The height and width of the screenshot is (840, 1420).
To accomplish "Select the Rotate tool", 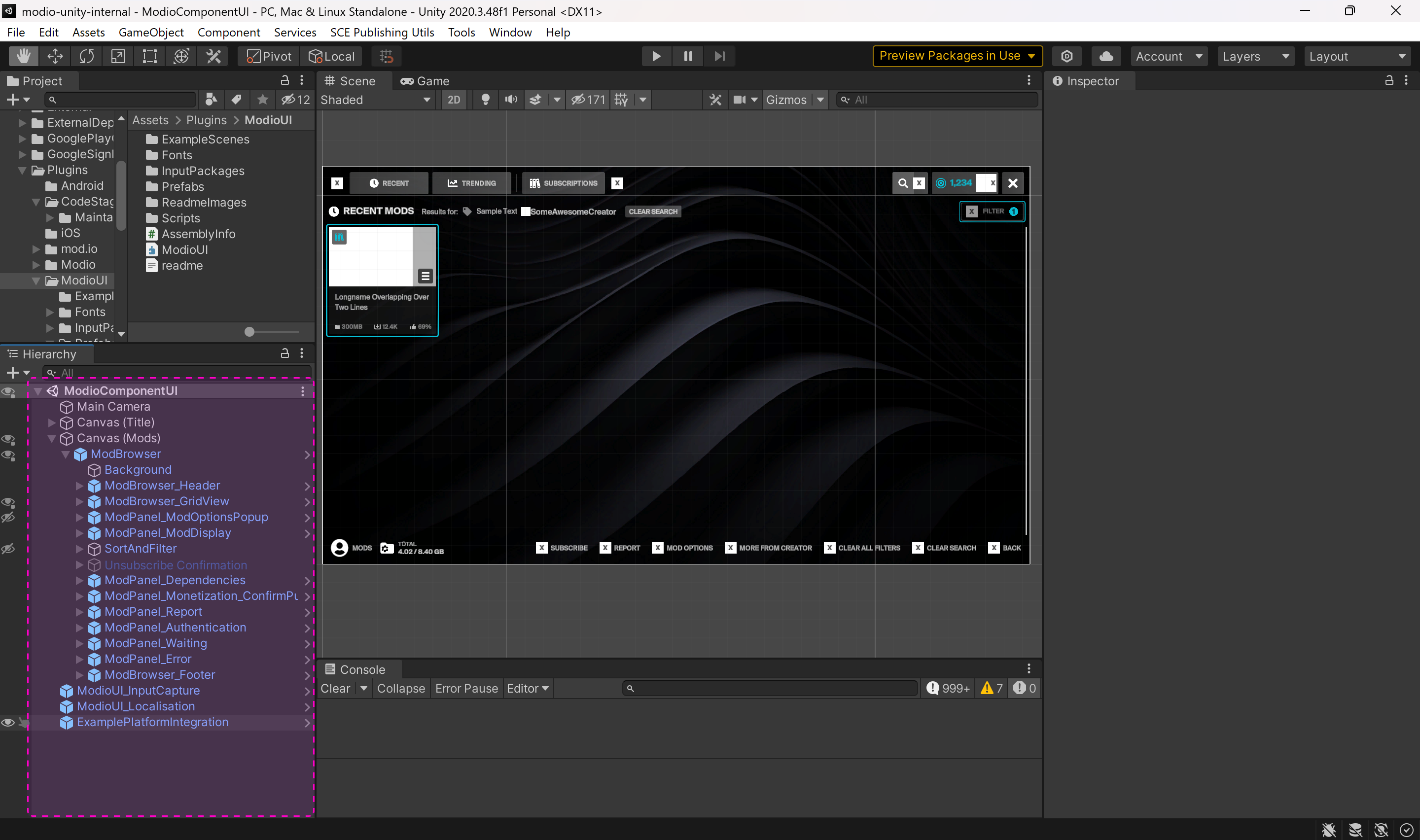I will tap(87, 56).
